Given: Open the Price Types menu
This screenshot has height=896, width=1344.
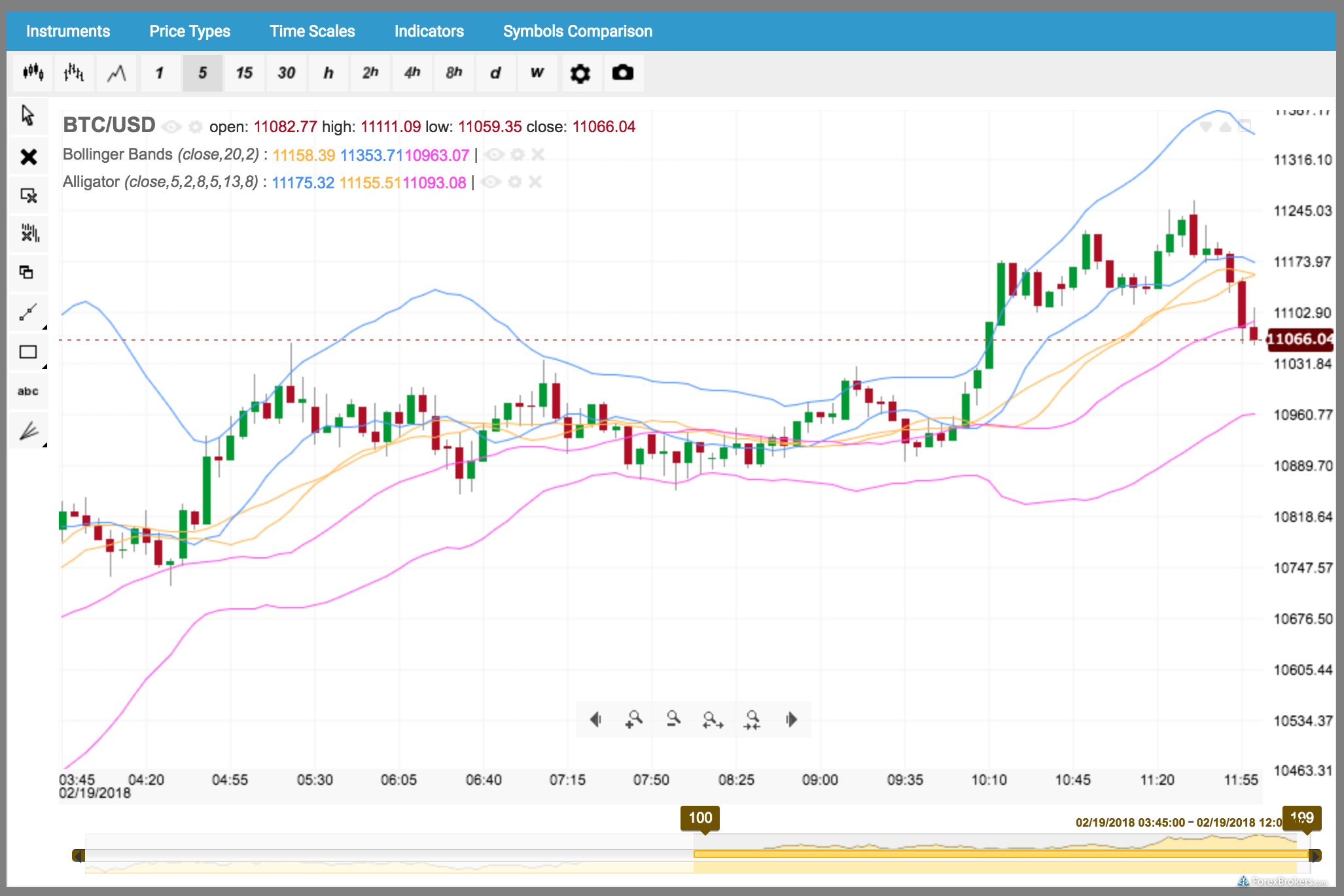Looking at the screenshot, I should coord(190,31).
